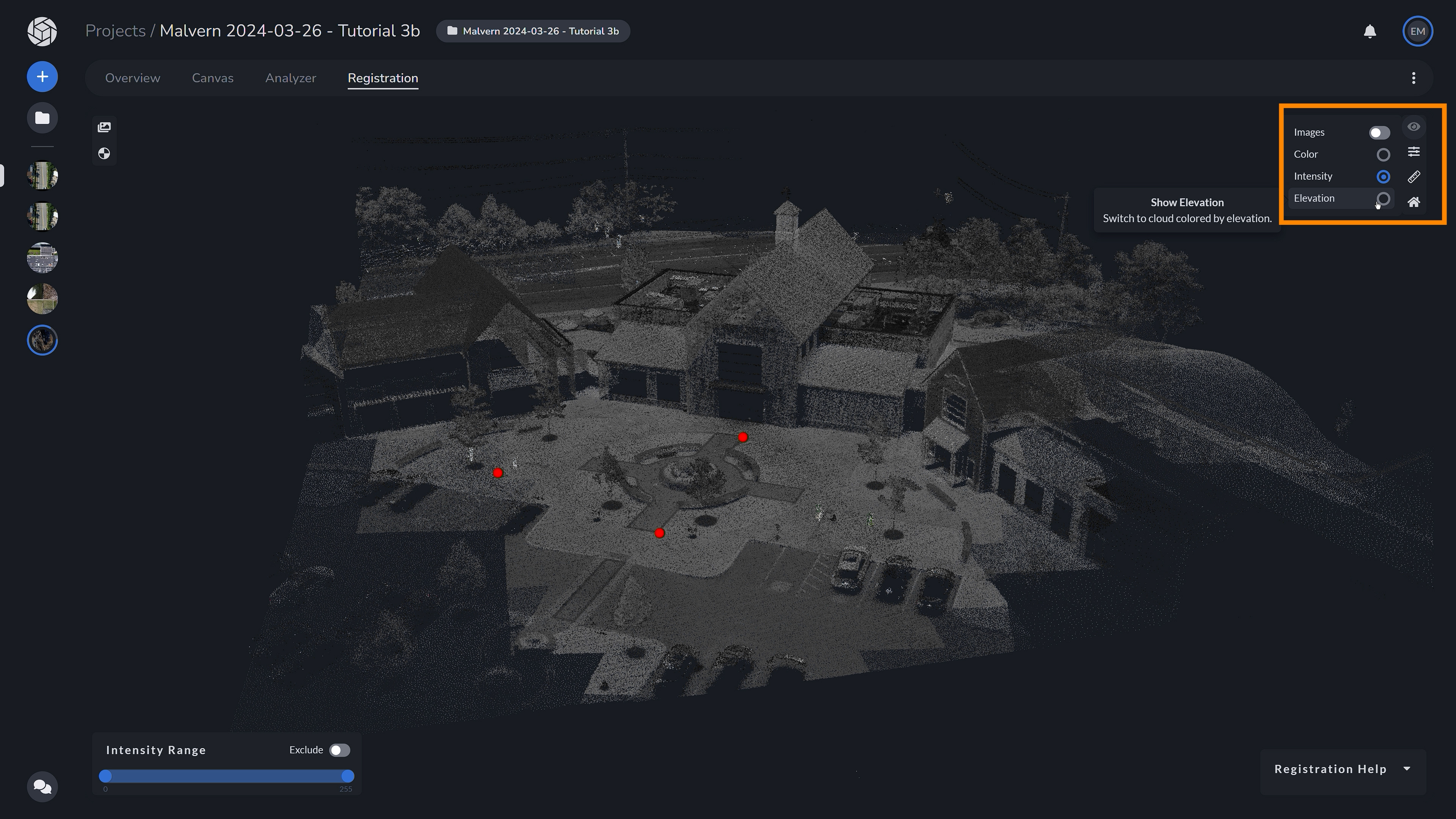Open the folder icon in the left sidebar
Image resolution: width=1456 pixels, height=819 pixels.
(x=42, y=118)
